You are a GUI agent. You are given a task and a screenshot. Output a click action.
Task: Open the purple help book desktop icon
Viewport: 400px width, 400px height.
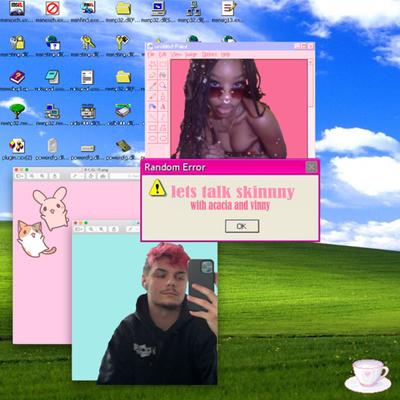(x=17, y=77)
